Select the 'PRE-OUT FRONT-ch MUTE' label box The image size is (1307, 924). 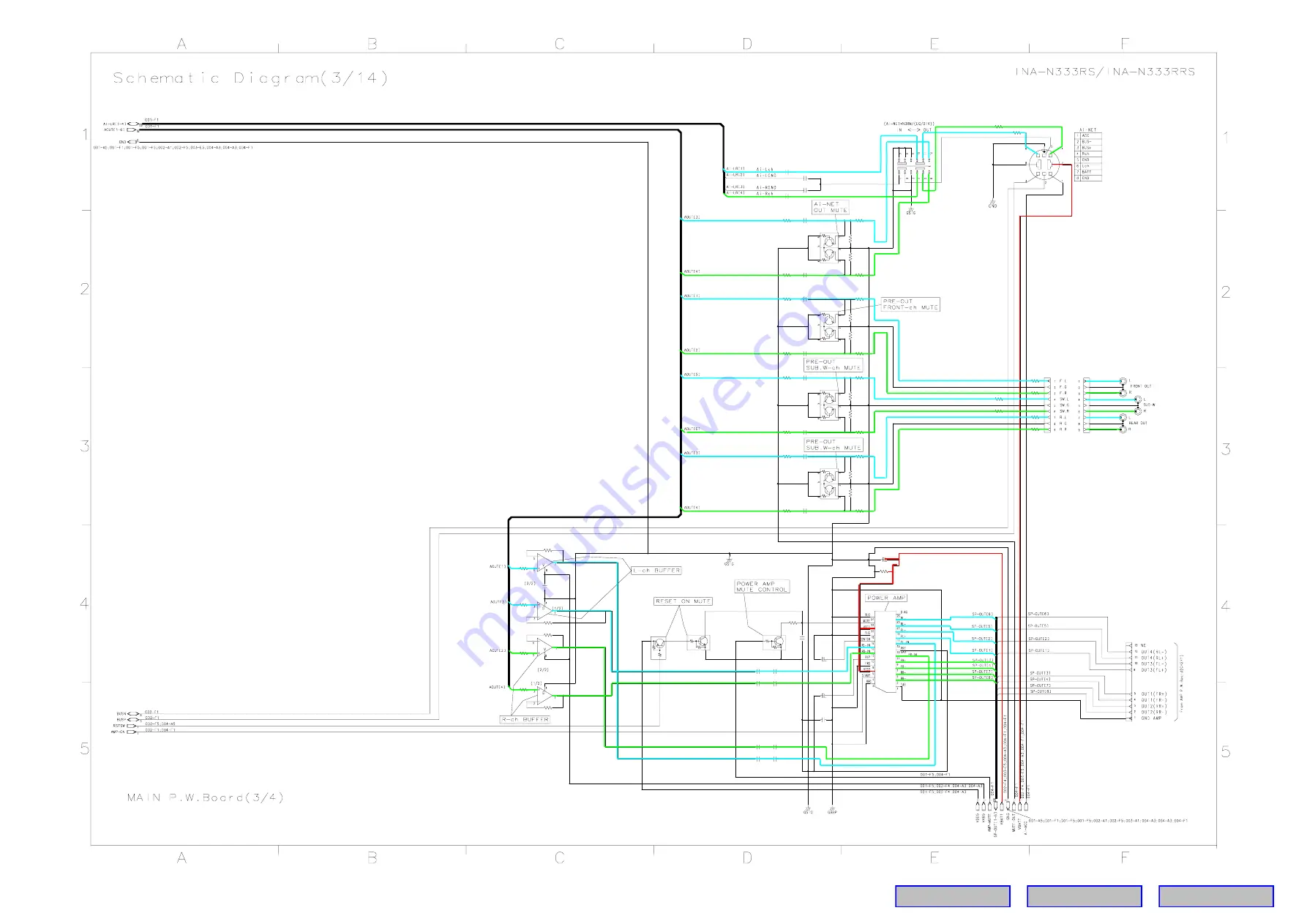pos(910,304)
